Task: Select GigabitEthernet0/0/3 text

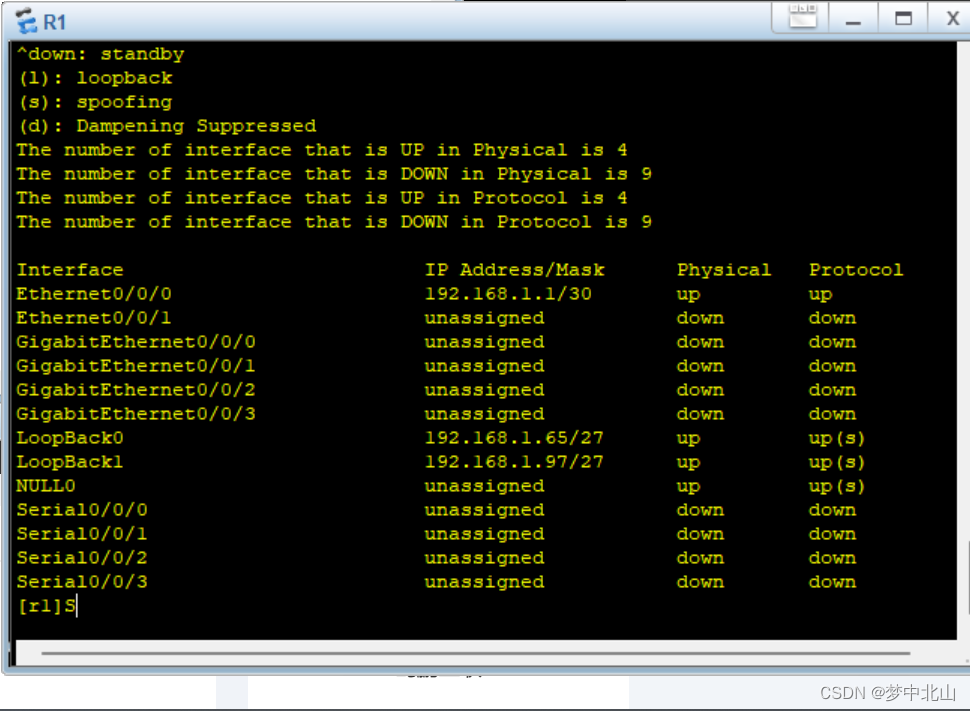Action: 136,414
